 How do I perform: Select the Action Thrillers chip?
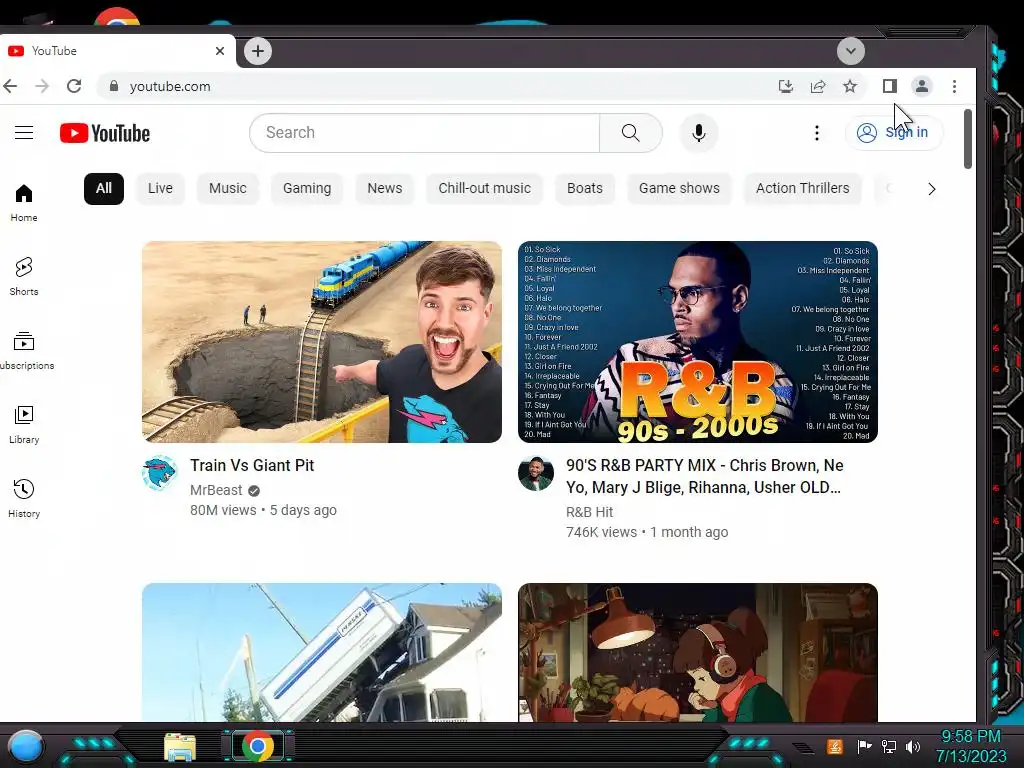pyautogui.click(x=803, y=189)
